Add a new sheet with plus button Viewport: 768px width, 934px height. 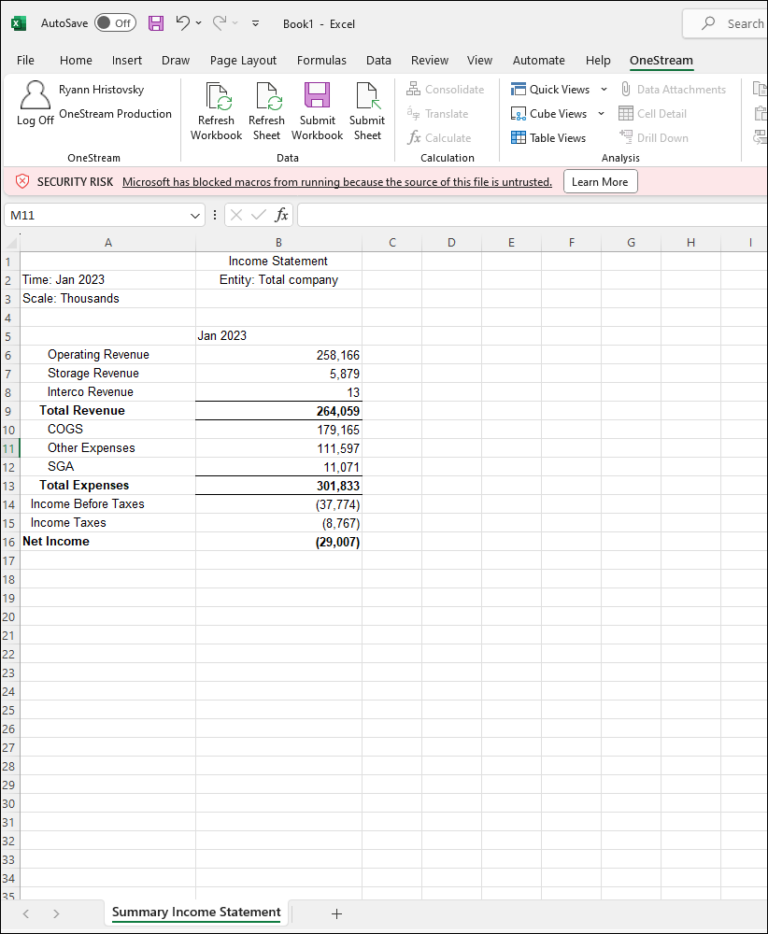(337, 913)
